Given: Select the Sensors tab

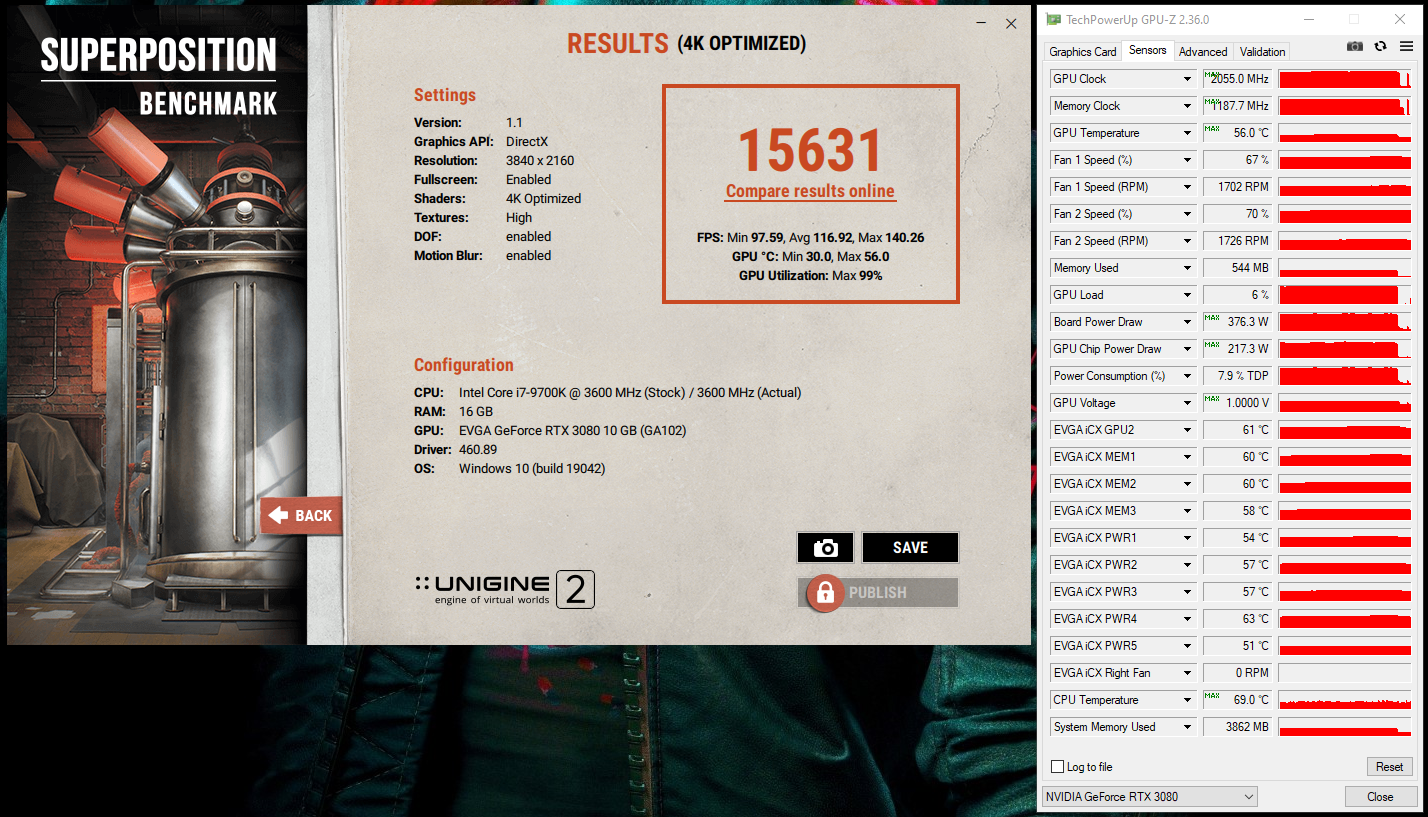Looking at the screenshot, I should [1147, 50].
